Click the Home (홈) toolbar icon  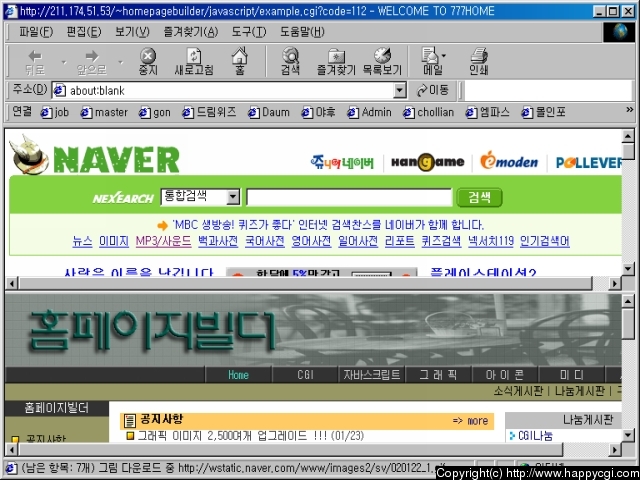click(240, 62)
